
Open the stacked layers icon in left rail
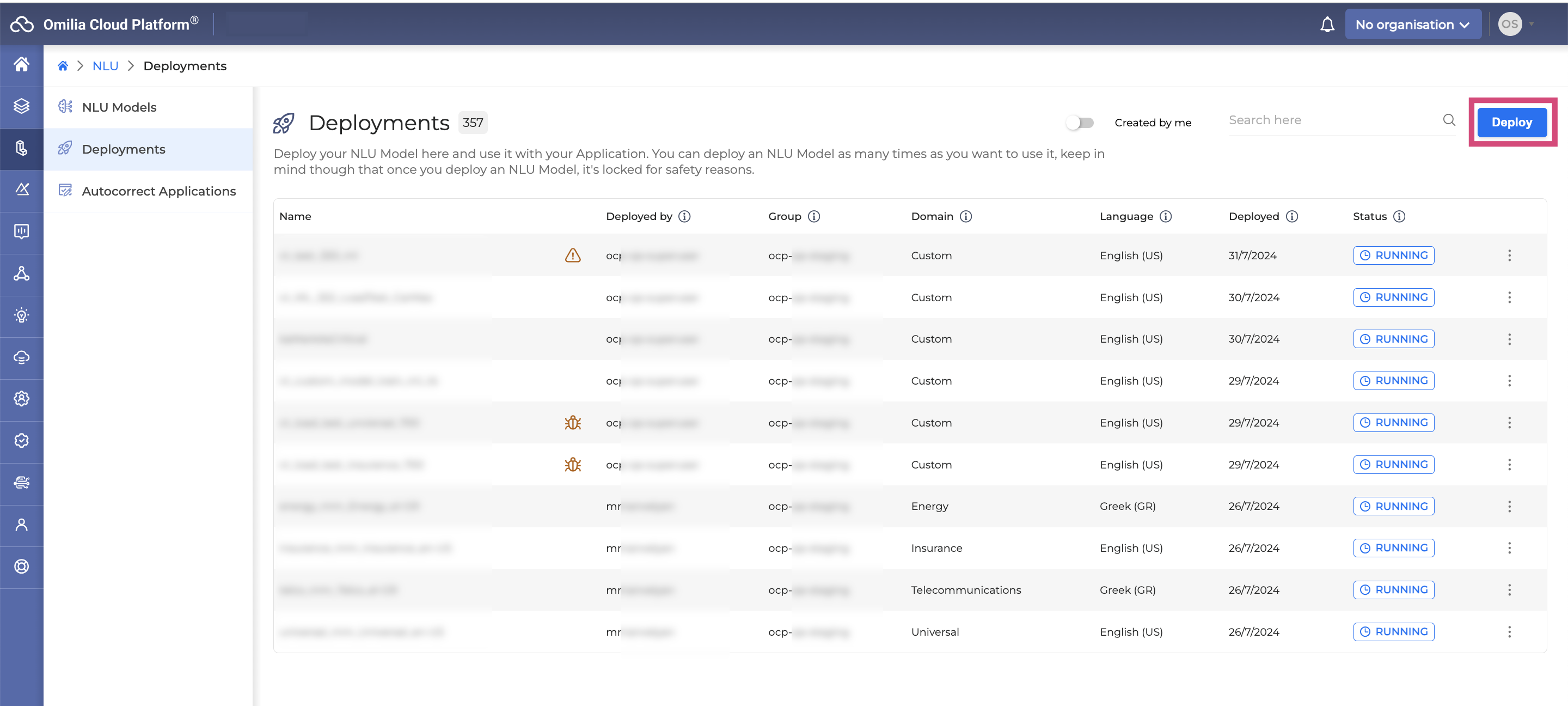[21, 106]
